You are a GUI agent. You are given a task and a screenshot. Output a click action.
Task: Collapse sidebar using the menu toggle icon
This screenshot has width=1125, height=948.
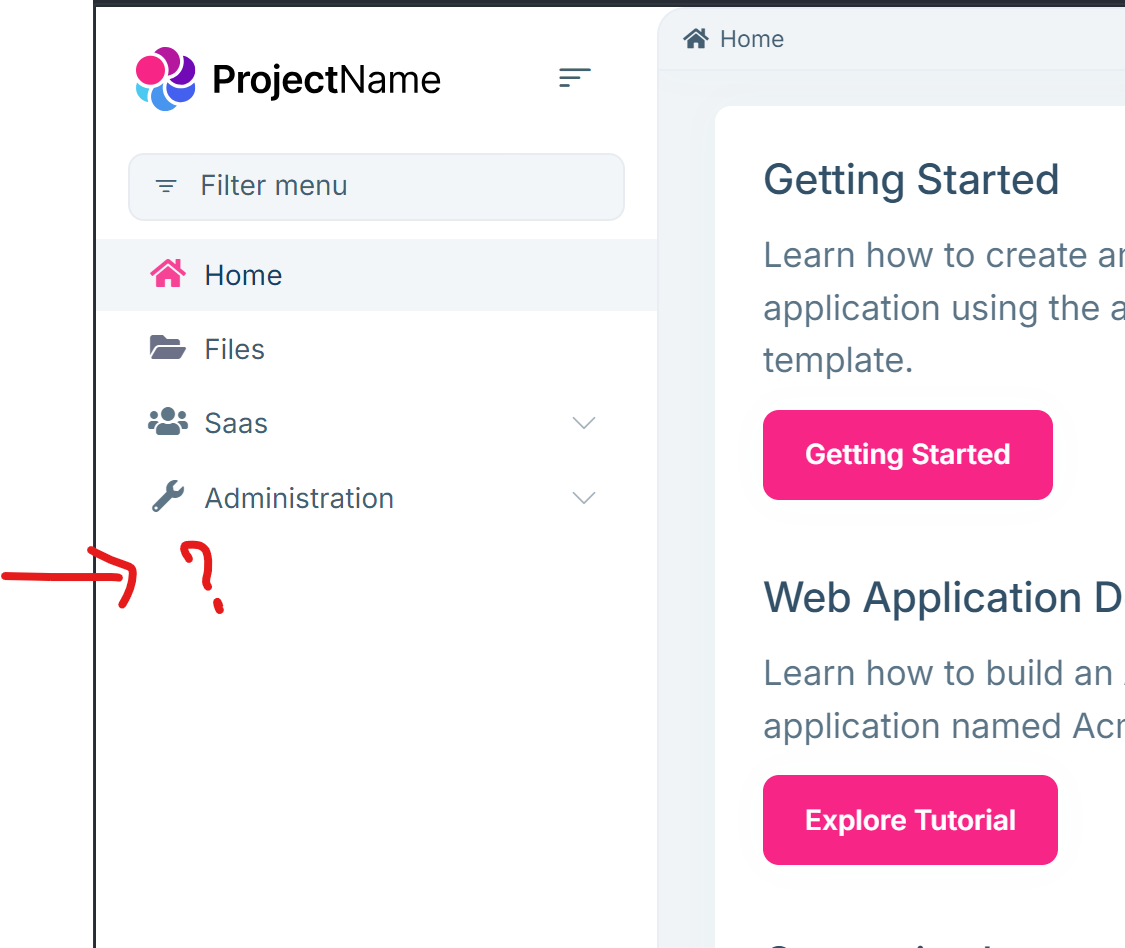574,78
